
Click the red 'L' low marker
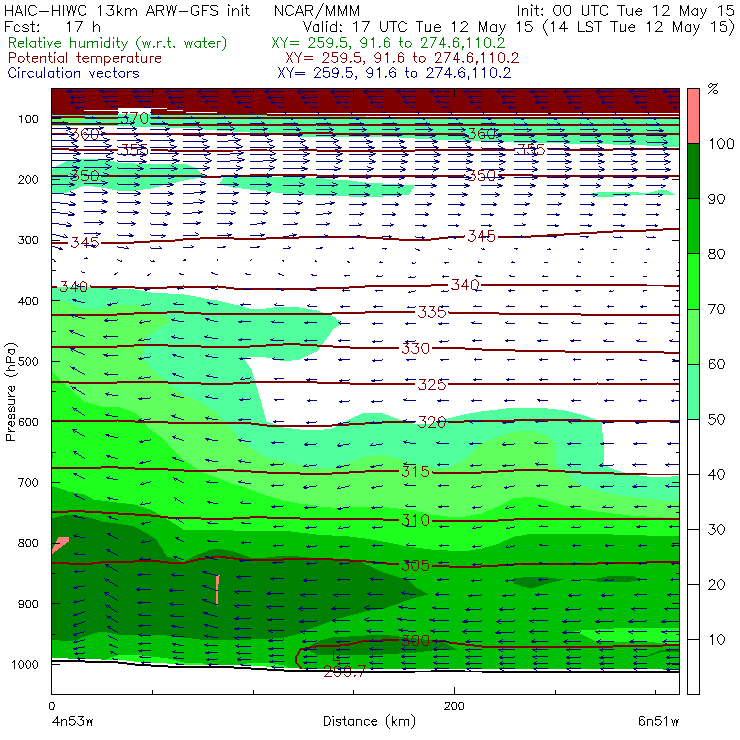[336, 656]
